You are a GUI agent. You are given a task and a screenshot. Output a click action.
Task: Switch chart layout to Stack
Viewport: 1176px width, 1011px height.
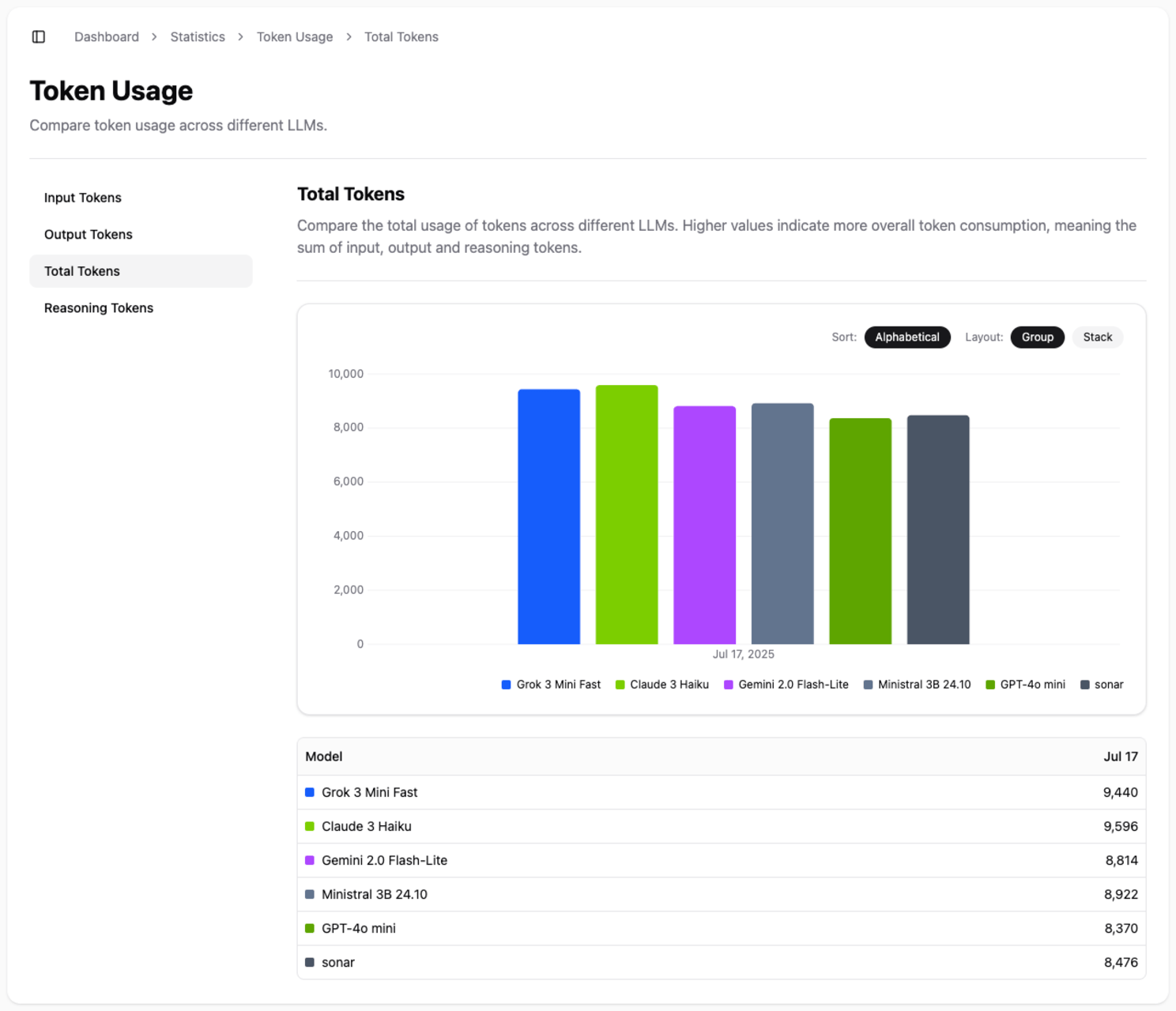(x=1098, y=337)
